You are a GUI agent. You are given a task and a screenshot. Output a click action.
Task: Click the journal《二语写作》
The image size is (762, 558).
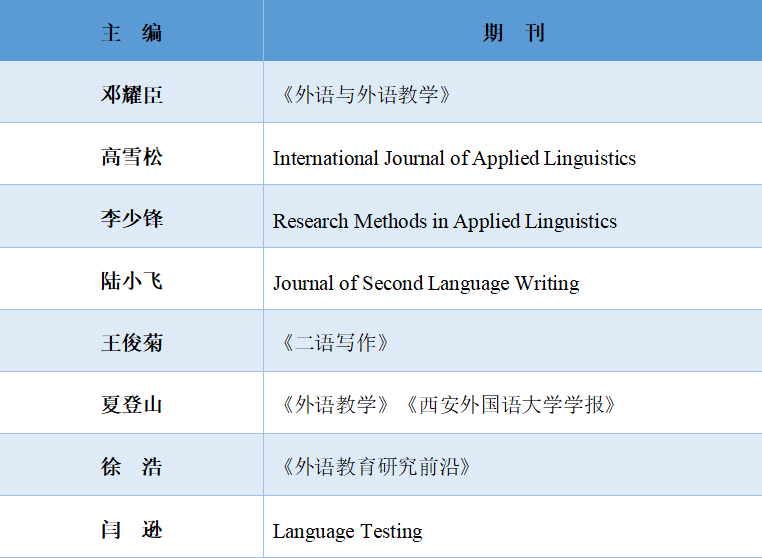coord(335,343)
